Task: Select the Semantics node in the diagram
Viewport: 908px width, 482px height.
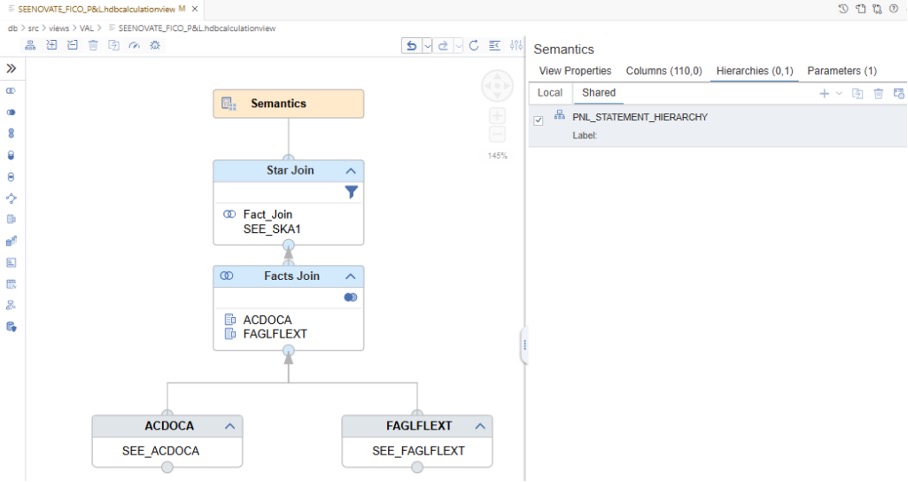Action: click(x=288, y=104)
